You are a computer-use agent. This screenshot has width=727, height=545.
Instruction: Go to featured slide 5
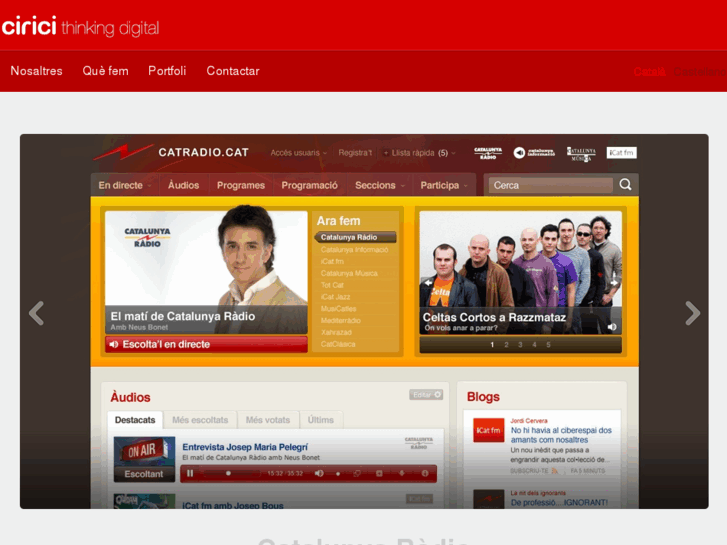(x=548, y=345)
